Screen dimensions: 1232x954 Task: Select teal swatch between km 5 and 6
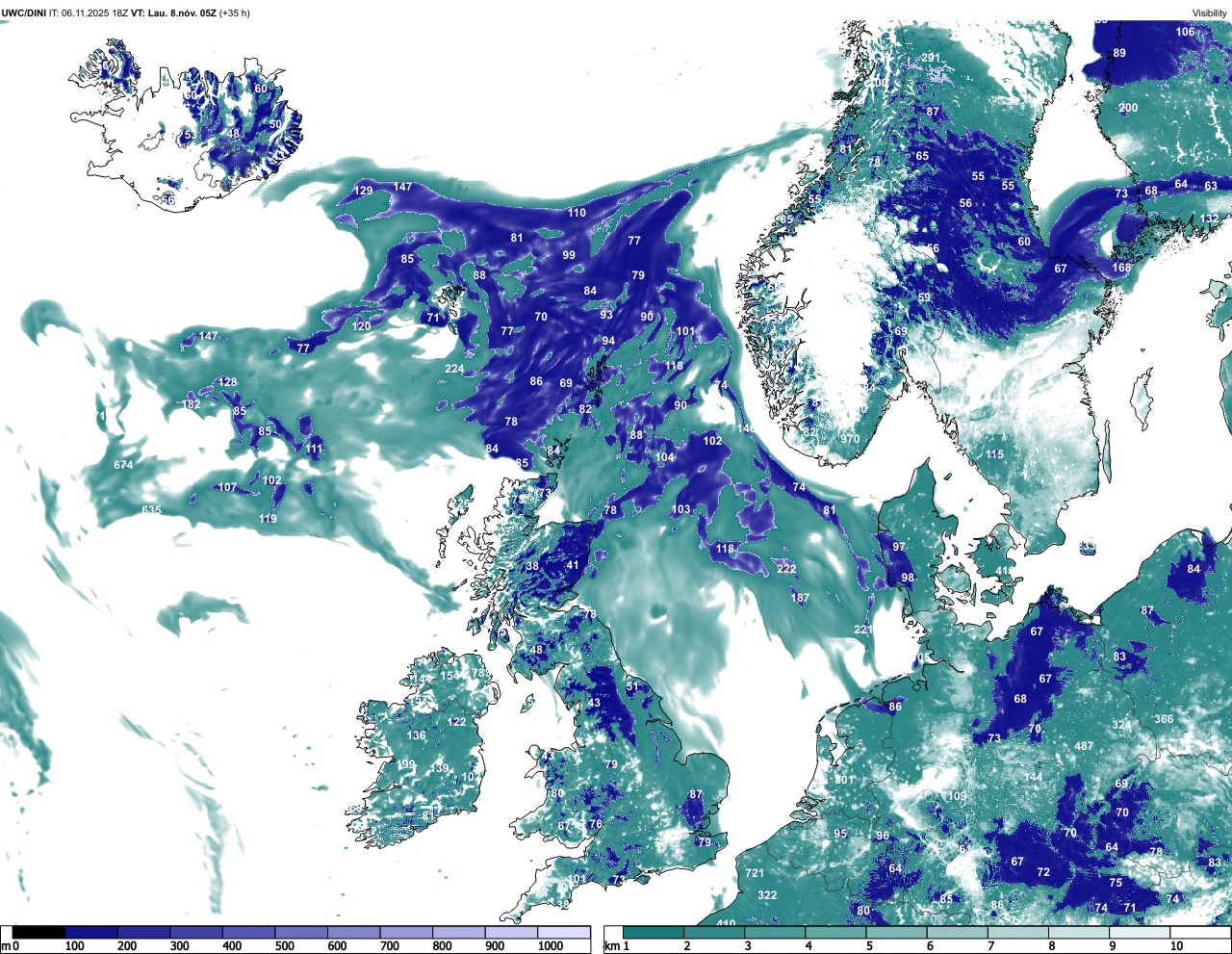897,932
